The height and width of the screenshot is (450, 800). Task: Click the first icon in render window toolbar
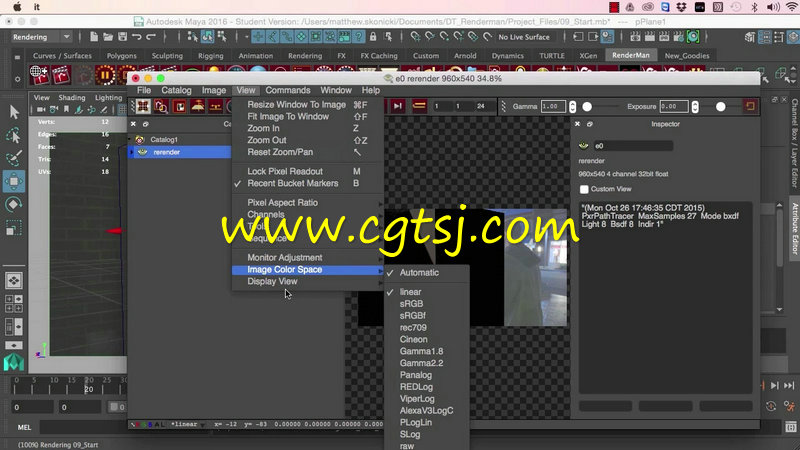point(143,106)
